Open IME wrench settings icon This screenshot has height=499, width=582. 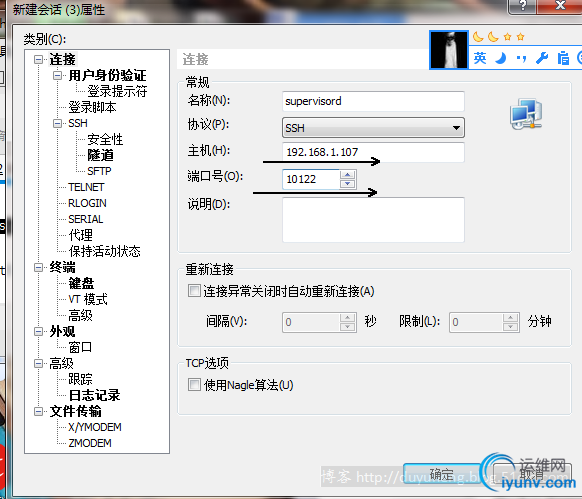tap(542, 58)
